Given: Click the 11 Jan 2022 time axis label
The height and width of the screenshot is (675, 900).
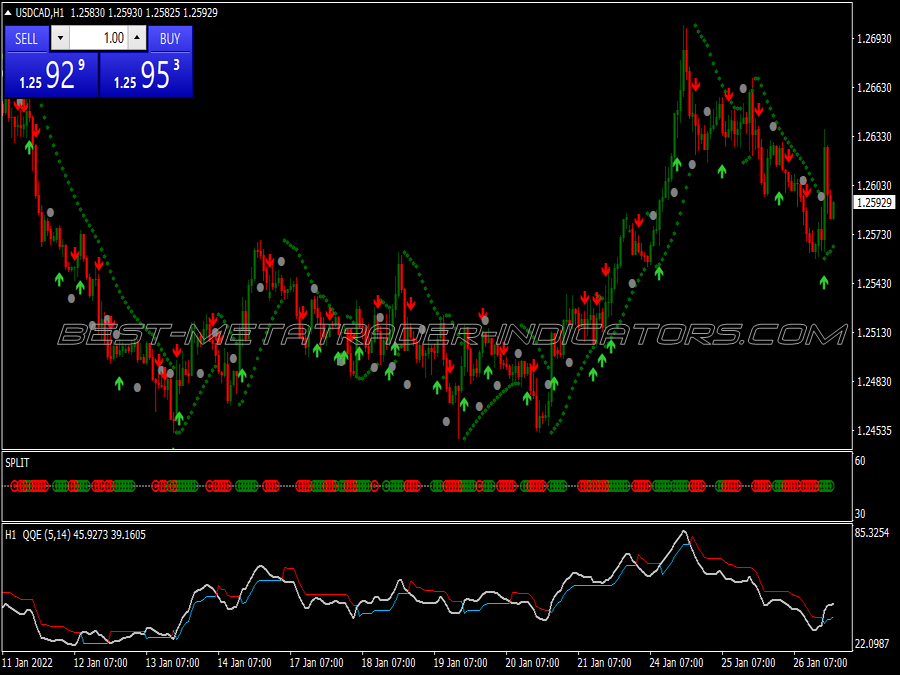Looking at the screenshot, I should (28, 663).
